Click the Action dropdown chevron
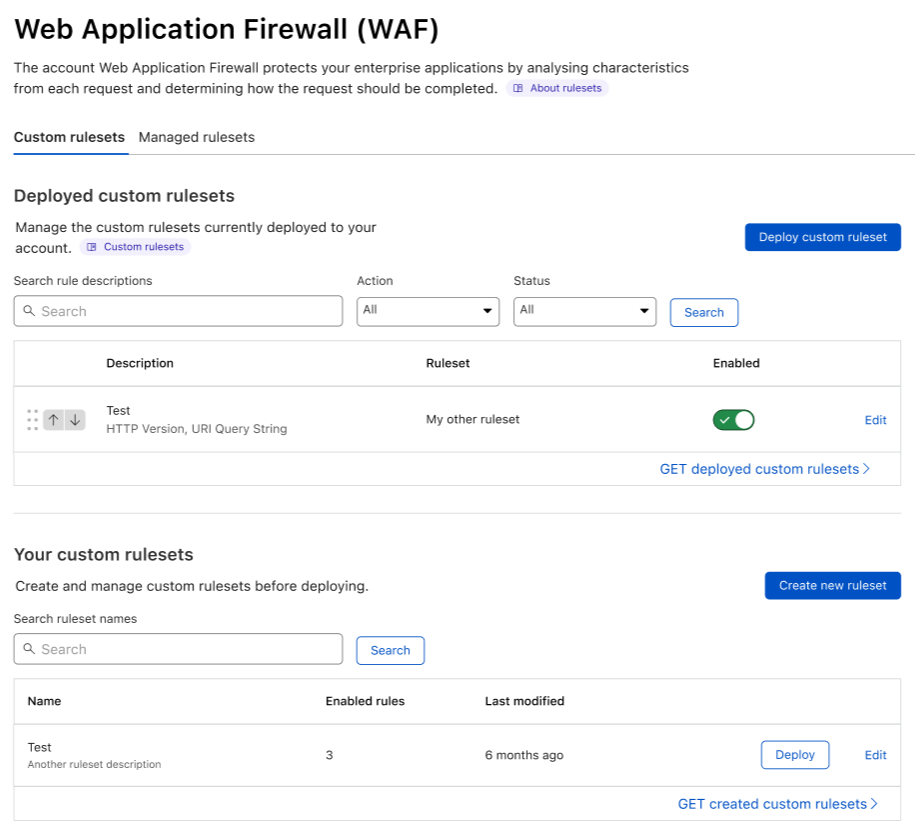The image size is (915, 831). point(486,311)
